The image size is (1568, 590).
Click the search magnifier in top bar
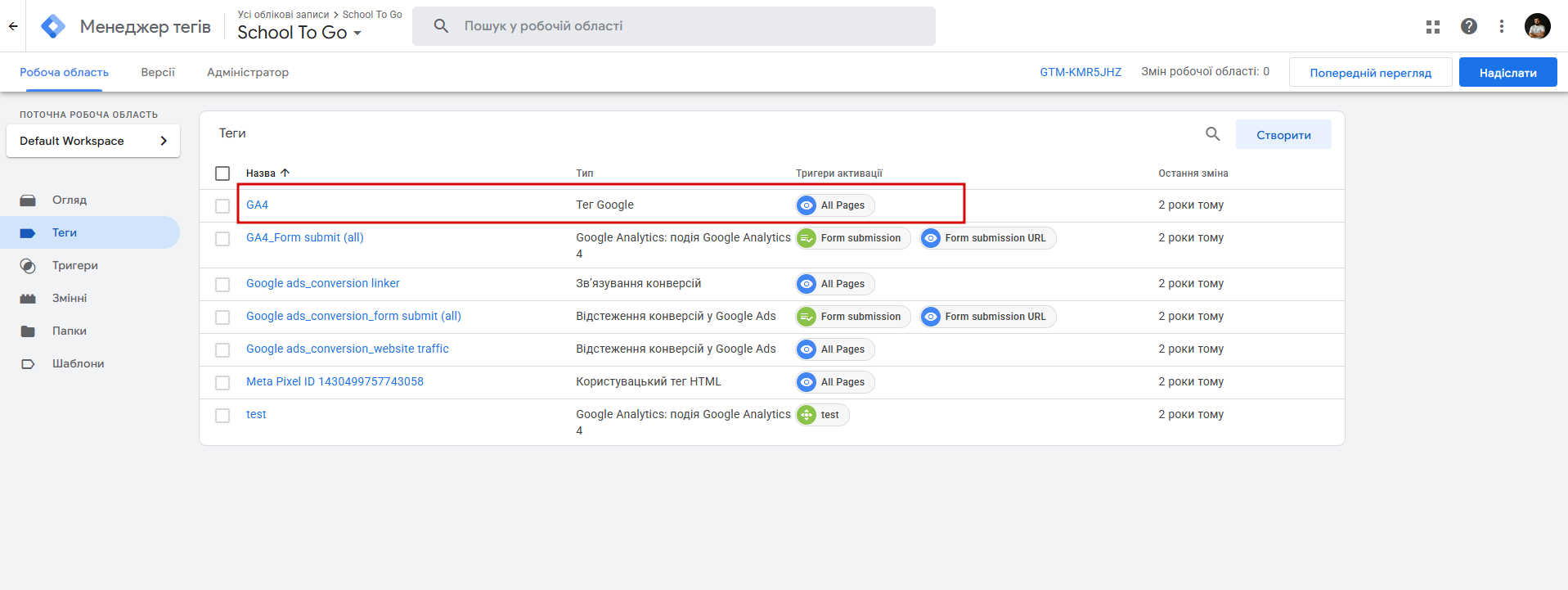(x=441, y=26)
